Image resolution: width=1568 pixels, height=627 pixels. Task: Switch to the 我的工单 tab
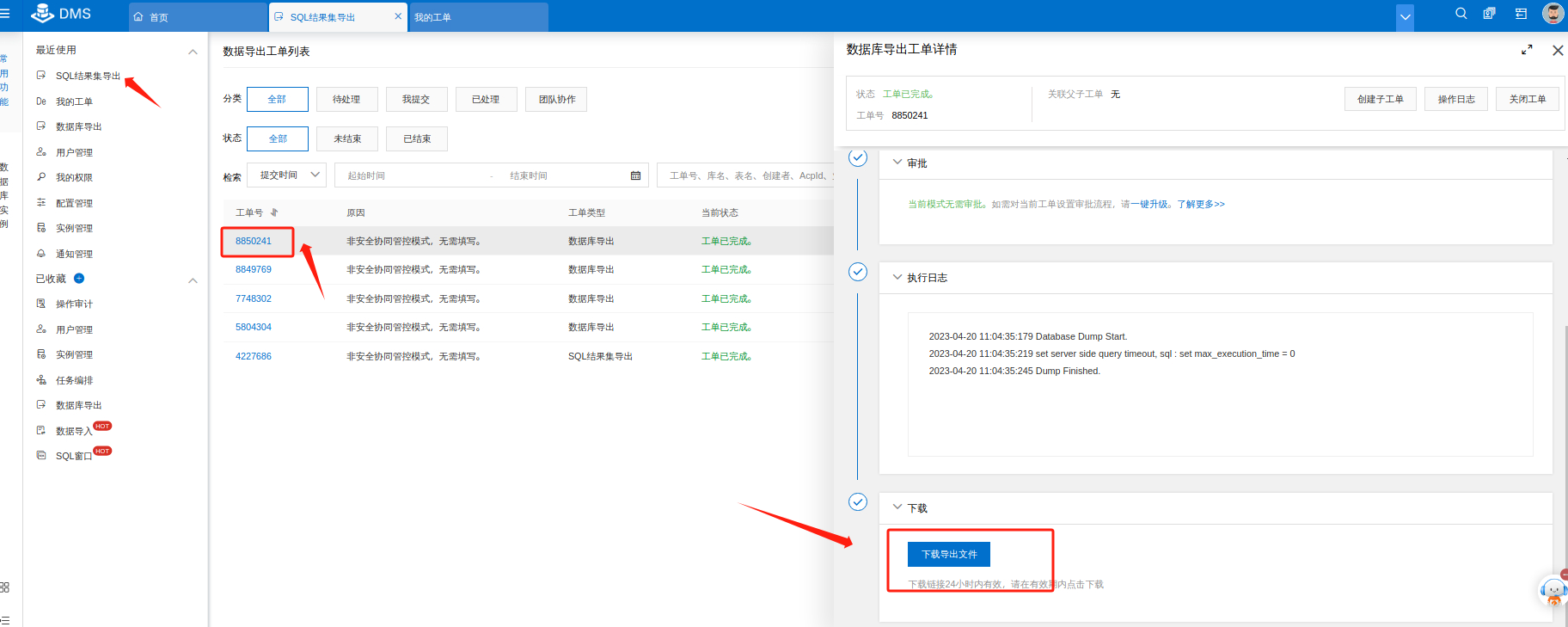pos(479,17)
